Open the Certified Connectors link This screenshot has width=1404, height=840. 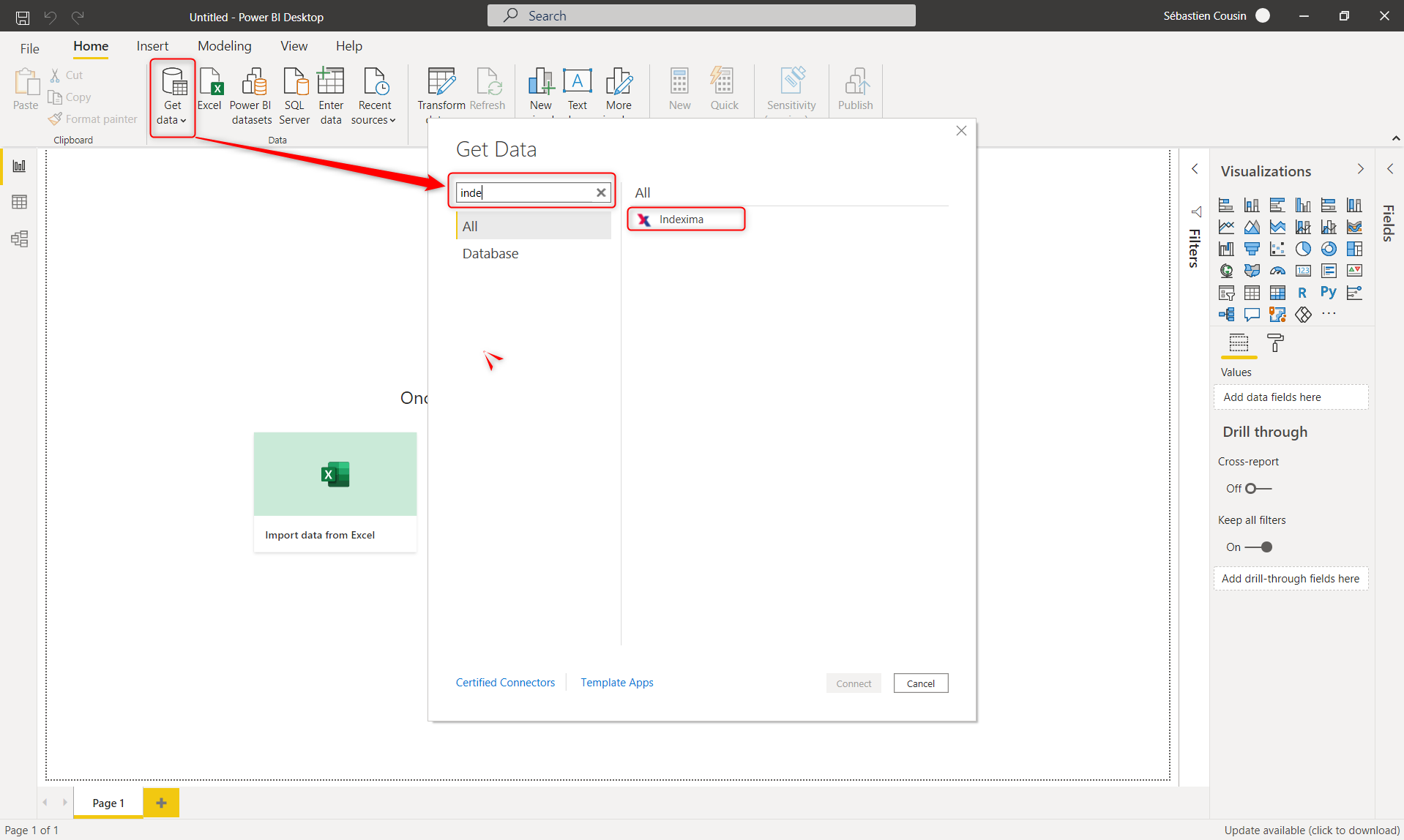click(505, 682)
